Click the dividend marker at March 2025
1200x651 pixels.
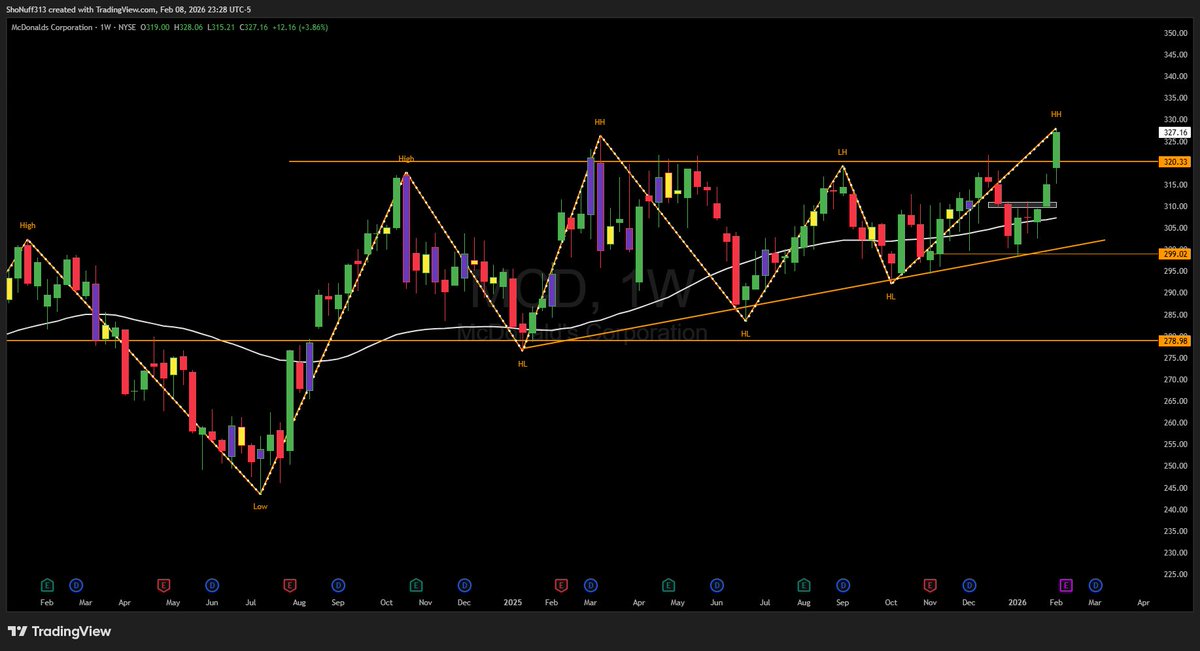tap(591, 583)
